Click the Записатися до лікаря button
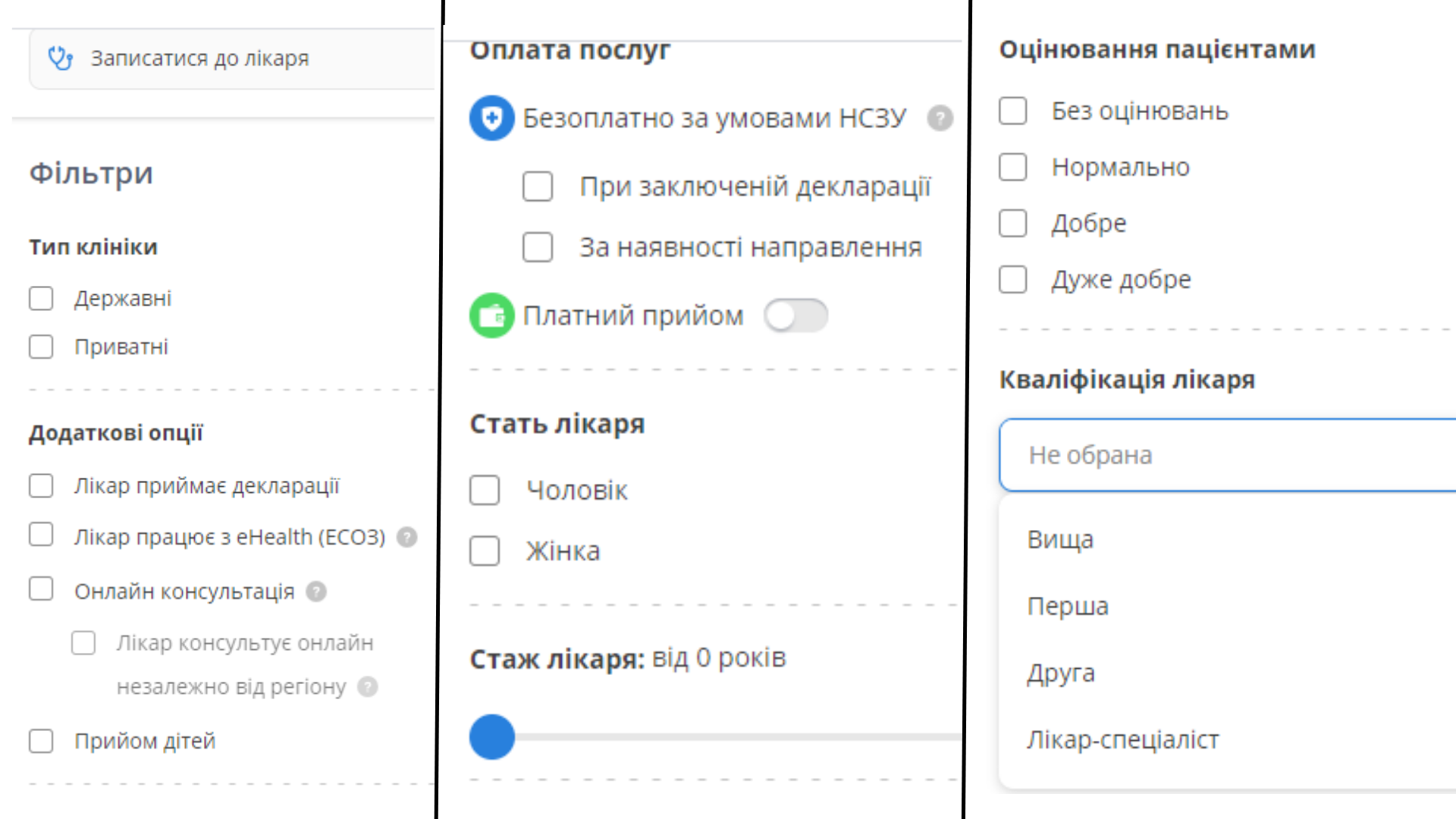Screen dimensions: 1456x819 (x=199, y=58)
